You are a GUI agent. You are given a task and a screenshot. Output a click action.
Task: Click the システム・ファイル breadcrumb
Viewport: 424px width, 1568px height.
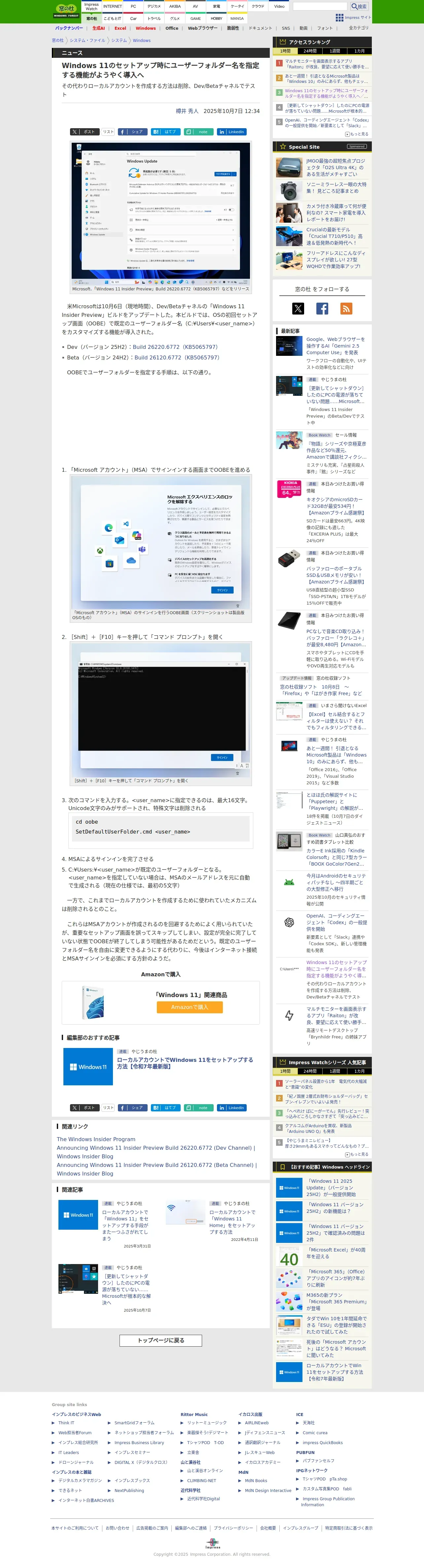(x=87, y=40)
